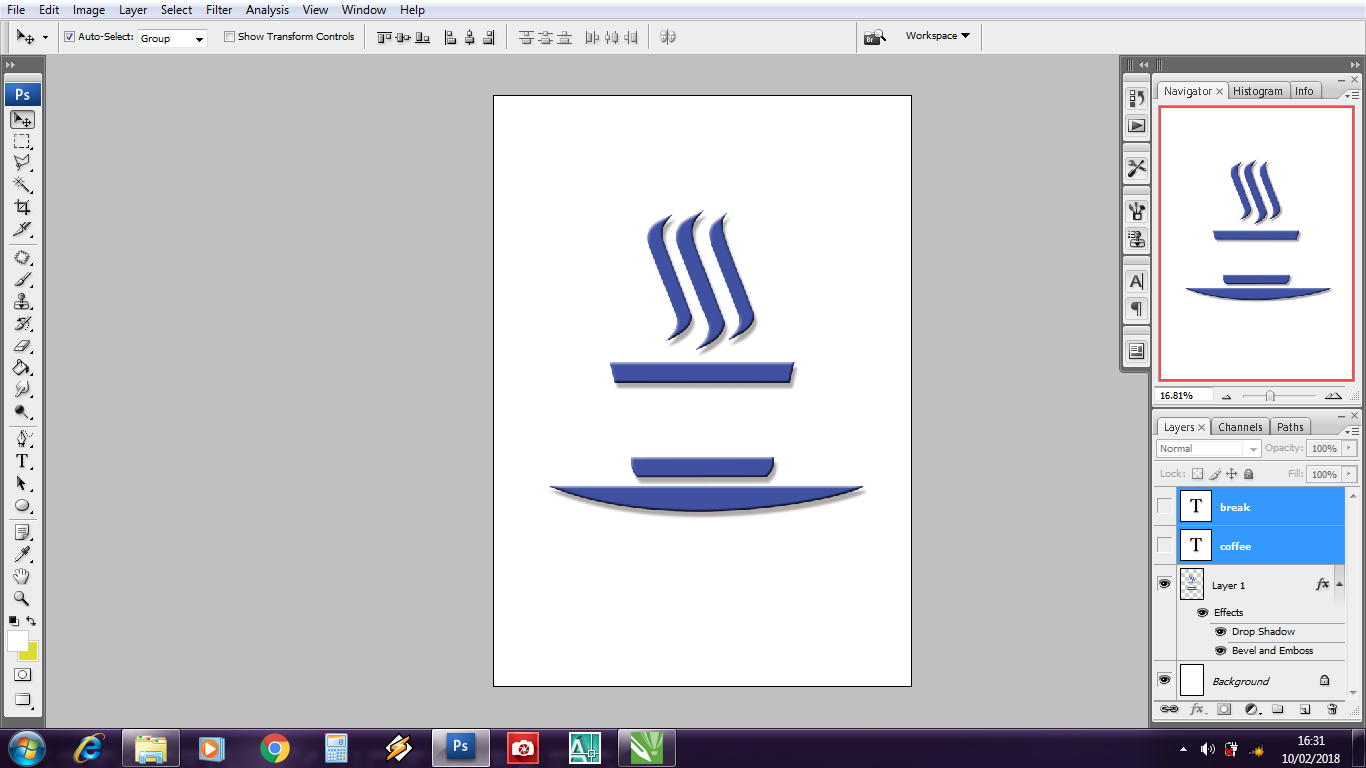The width and height of the screenshot is (1366, 768).
Task: Open the Layer menu
Action: pos(133,10)
